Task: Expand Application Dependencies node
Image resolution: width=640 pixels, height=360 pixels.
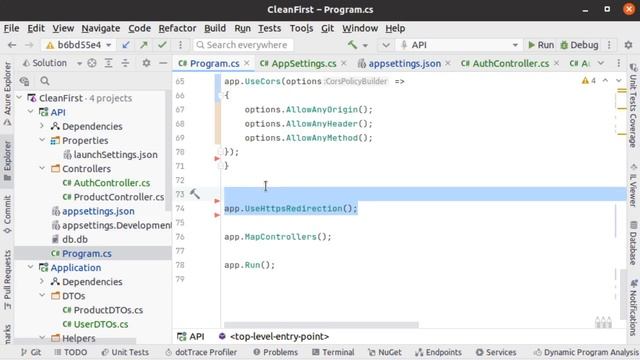Action: point(42,282)
